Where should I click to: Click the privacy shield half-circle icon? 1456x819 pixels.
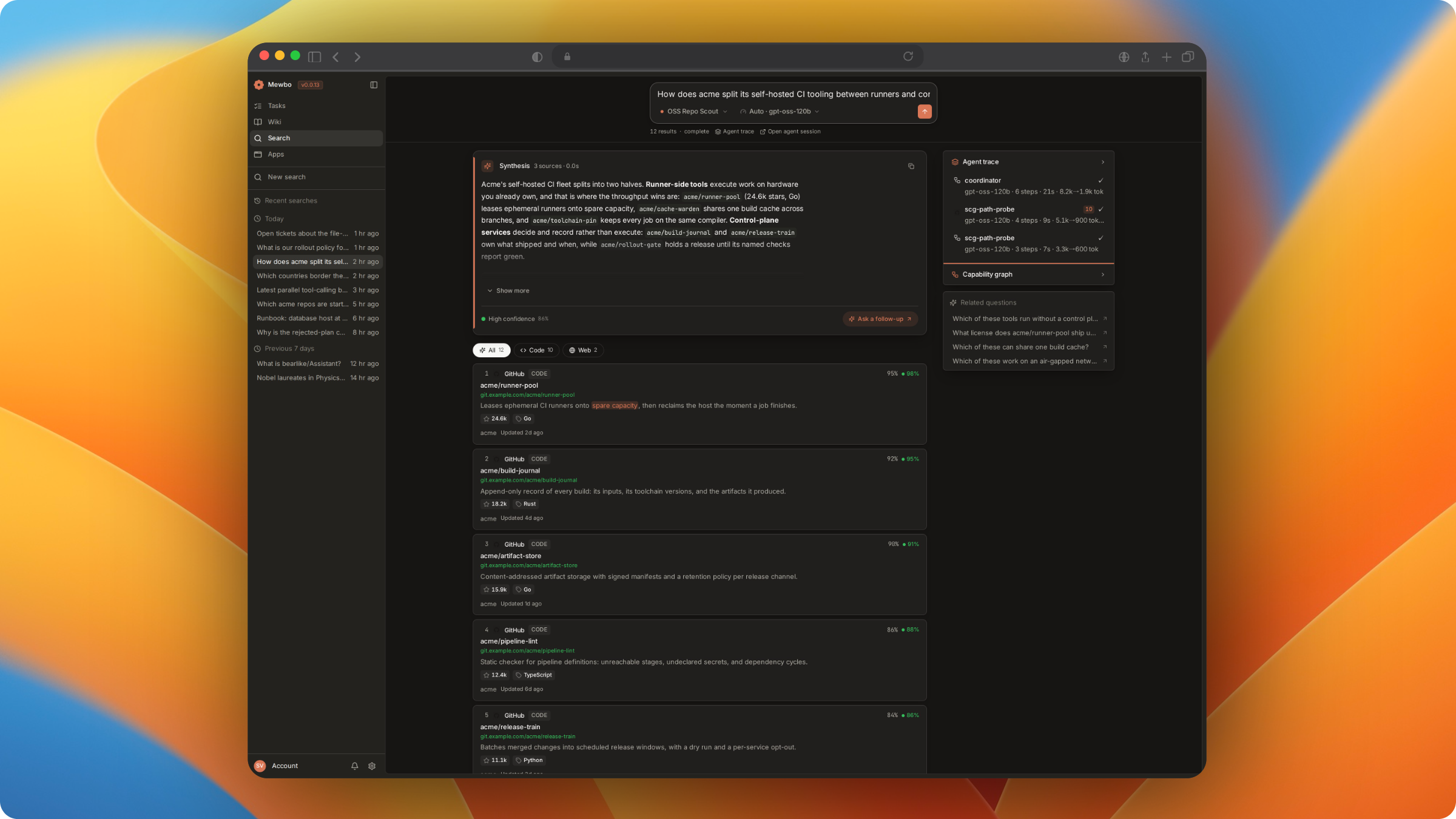coord(537,57)
